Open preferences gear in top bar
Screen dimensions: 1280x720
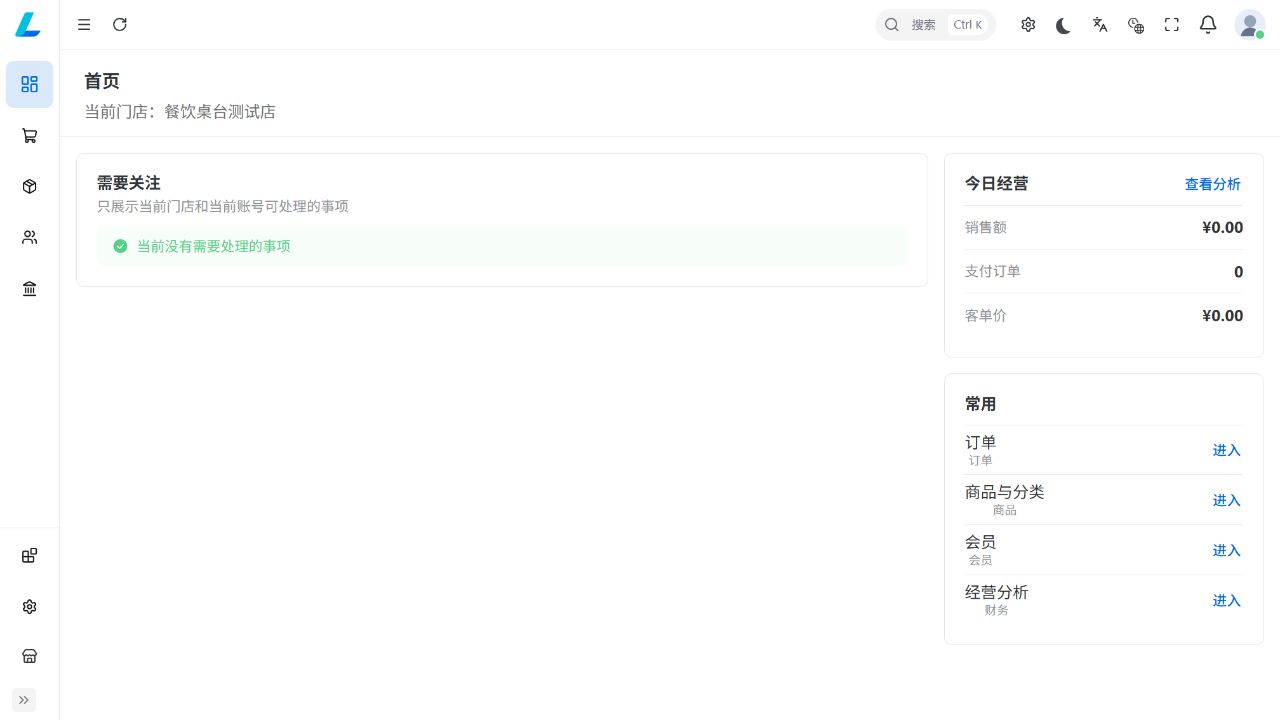point(1028,25)
